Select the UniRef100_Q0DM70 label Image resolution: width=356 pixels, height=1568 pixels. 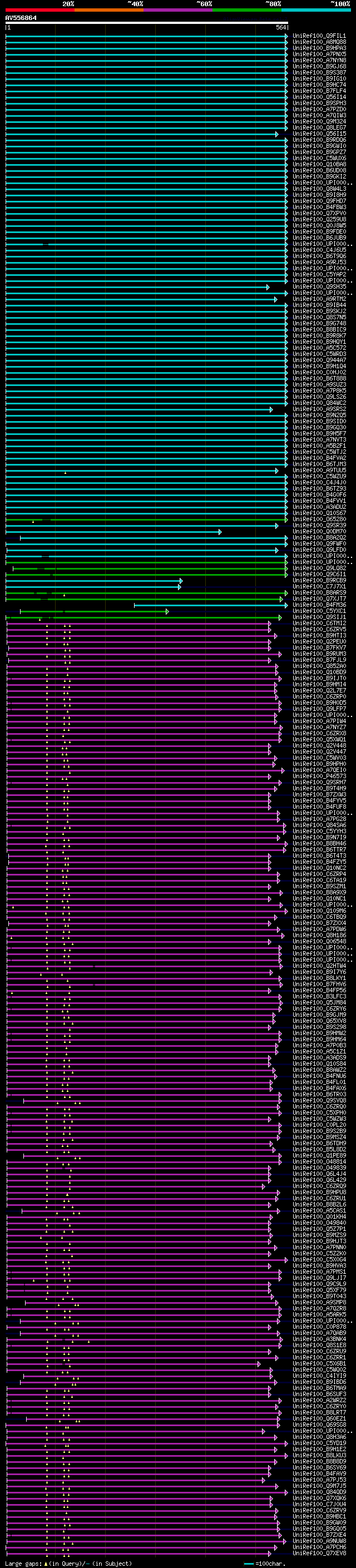point(319,531)
